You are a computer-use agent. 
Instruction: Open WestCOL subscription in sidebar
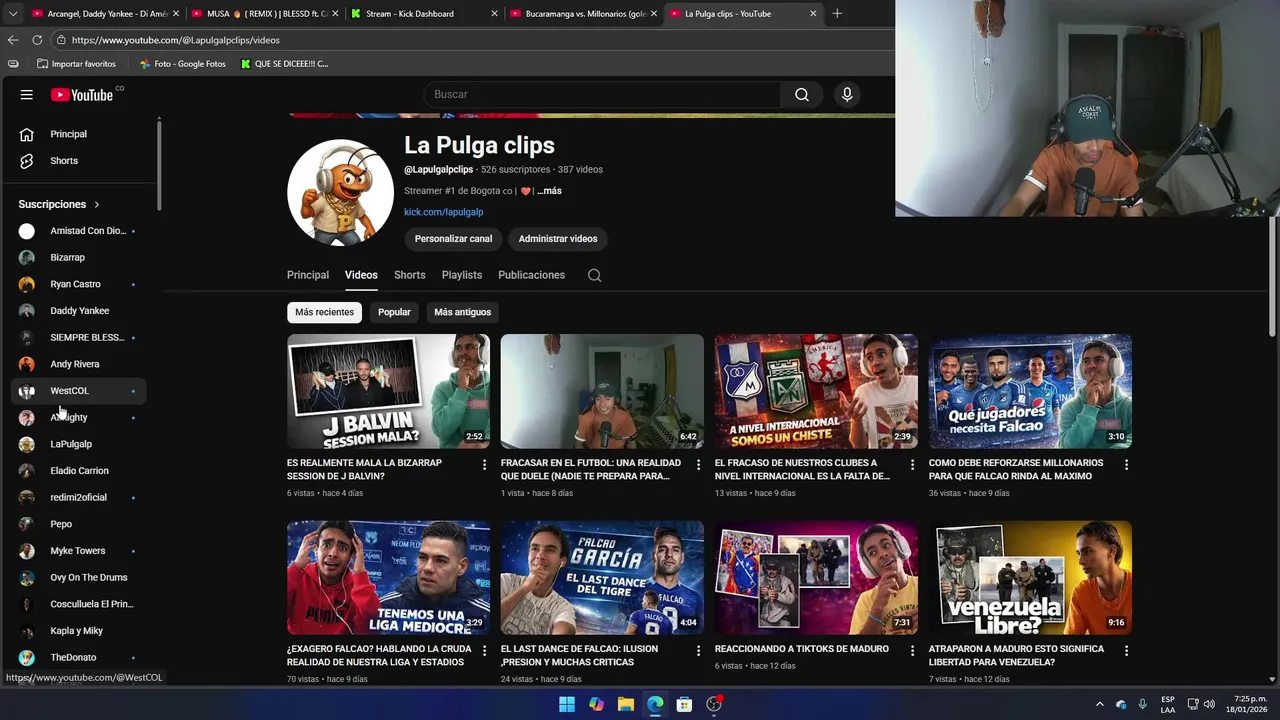click(79, 391)
